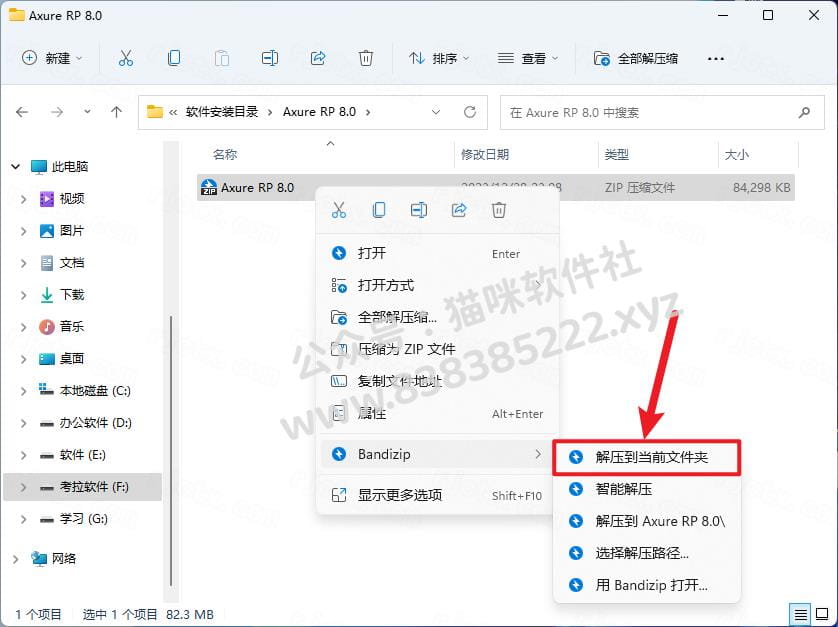Click the Delete trash icon in the toolbar
The width and height of the screenshot is (838, 627).
point(366,58)
